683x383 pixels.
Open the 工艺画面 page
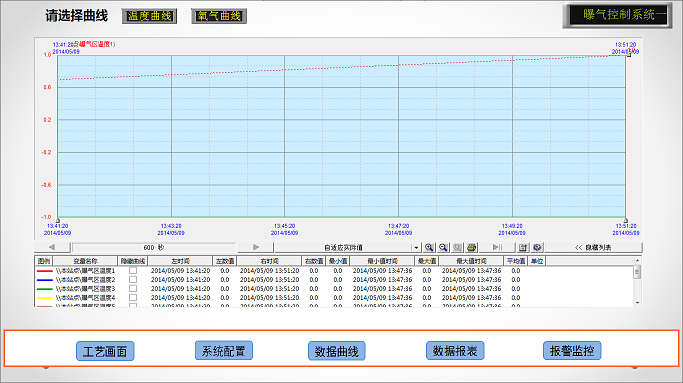(105, 351)
